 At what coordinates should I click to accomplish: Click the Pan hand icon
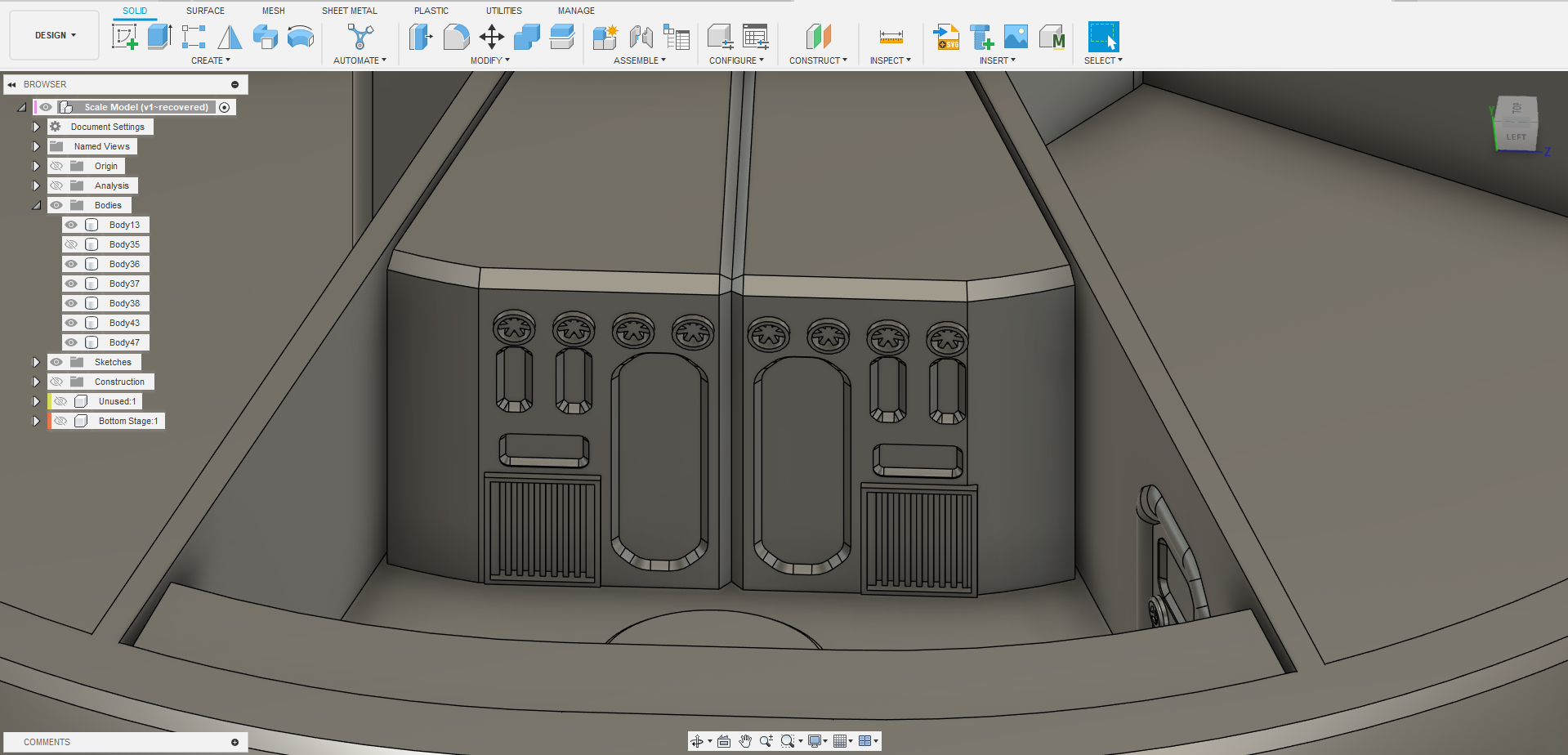click(x=744, y=741)
